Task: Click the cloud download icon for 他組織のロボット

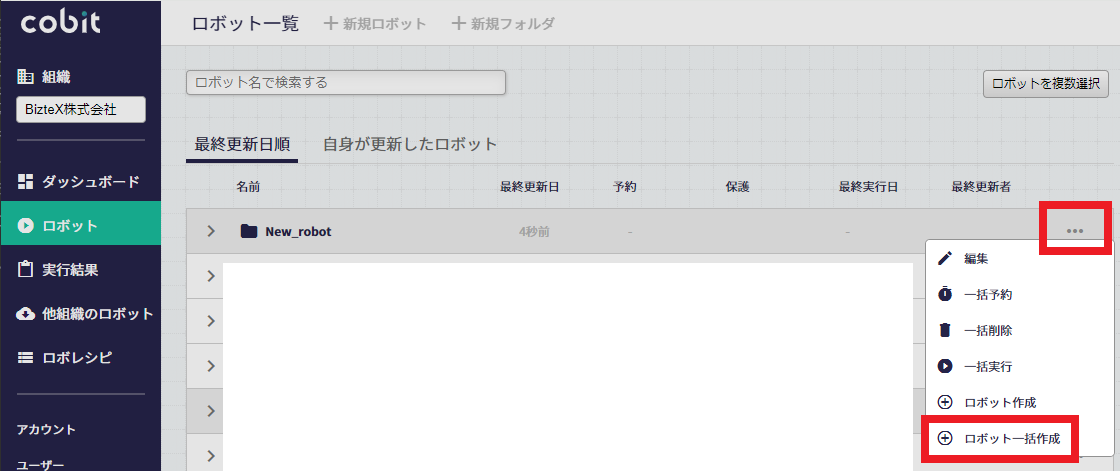Action: pos(25,314)
